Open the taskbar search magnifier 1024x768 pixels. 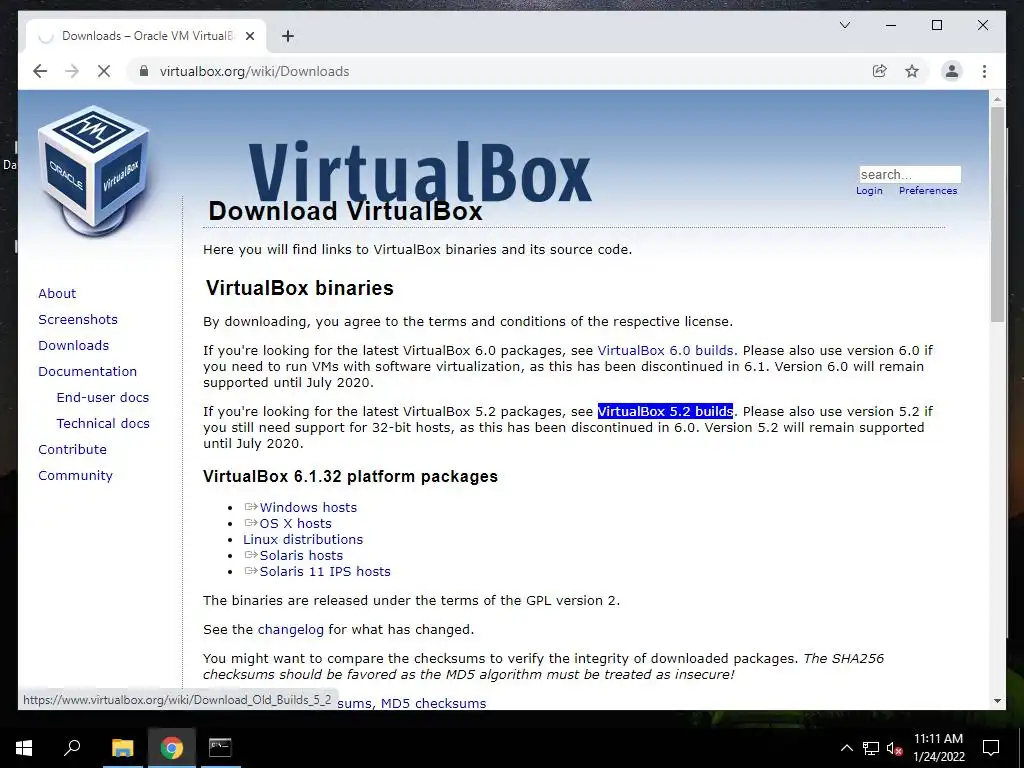[x=72, y=748]
